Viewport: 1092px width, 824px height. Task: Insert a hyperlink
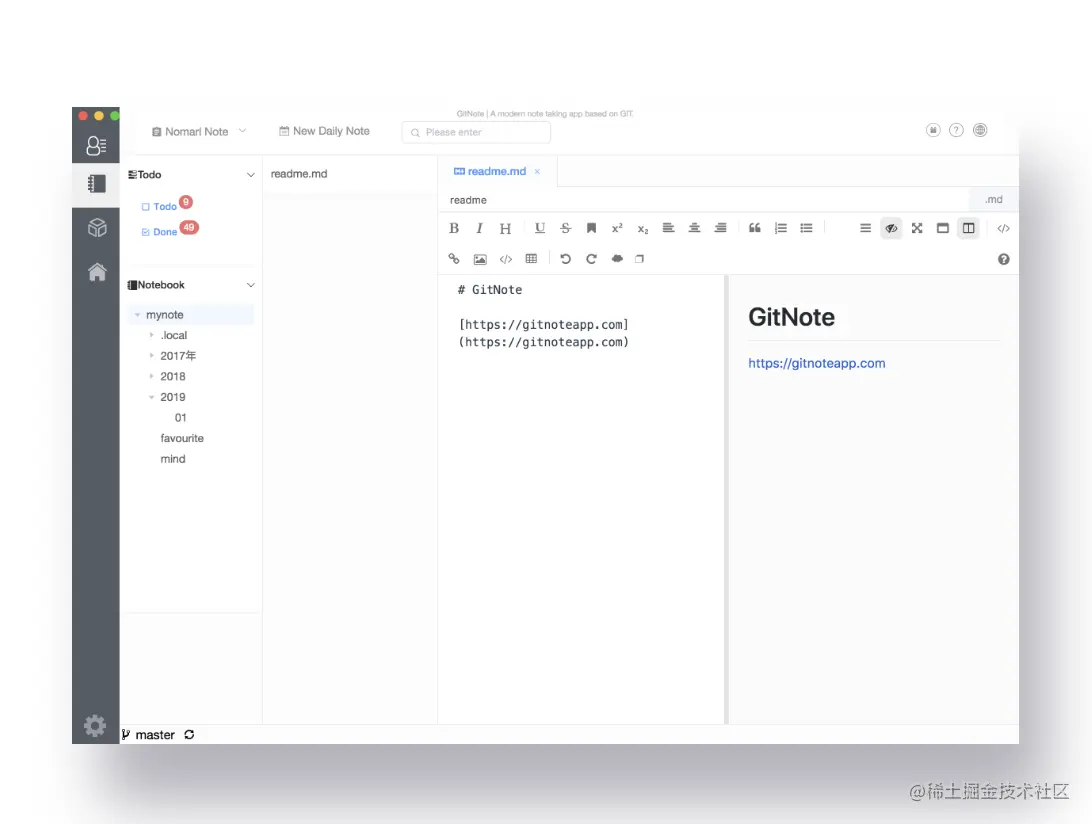click(x=454, y=259)
